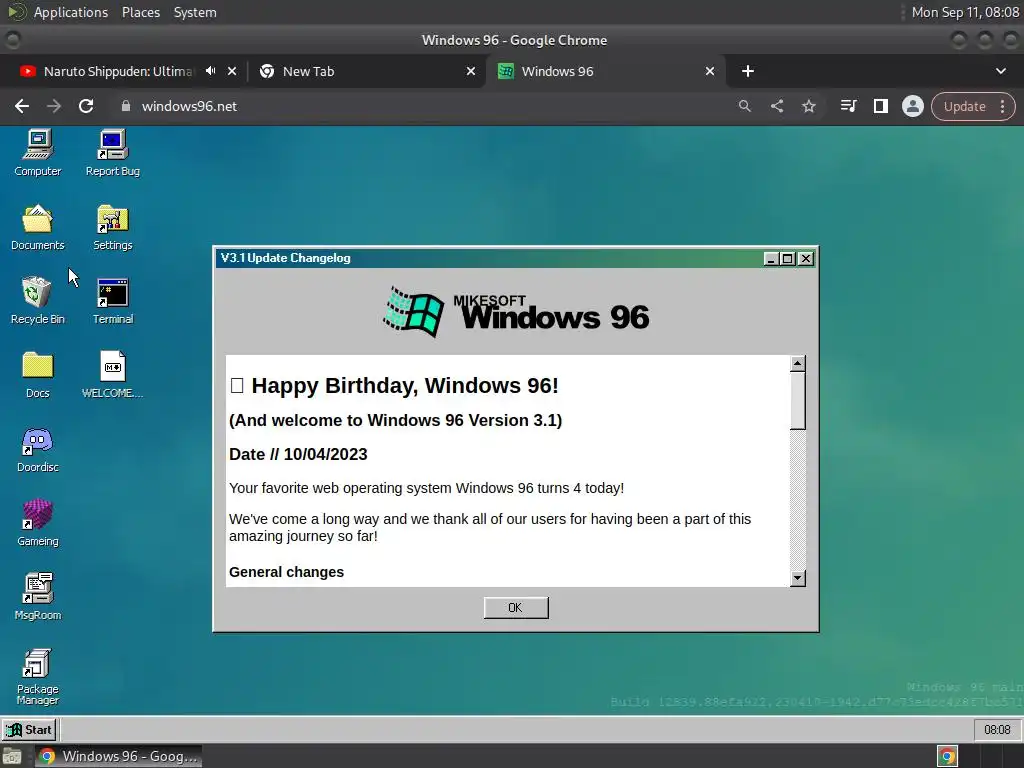The width and height of the screenshot is (1024, 768).
Task: Launch the MsgRoom shortcut
Action: click(37, 597)
